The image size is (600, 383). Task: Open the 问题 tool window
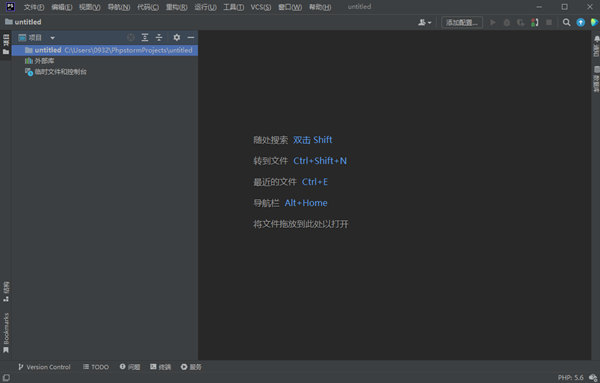tap(130, 367)
